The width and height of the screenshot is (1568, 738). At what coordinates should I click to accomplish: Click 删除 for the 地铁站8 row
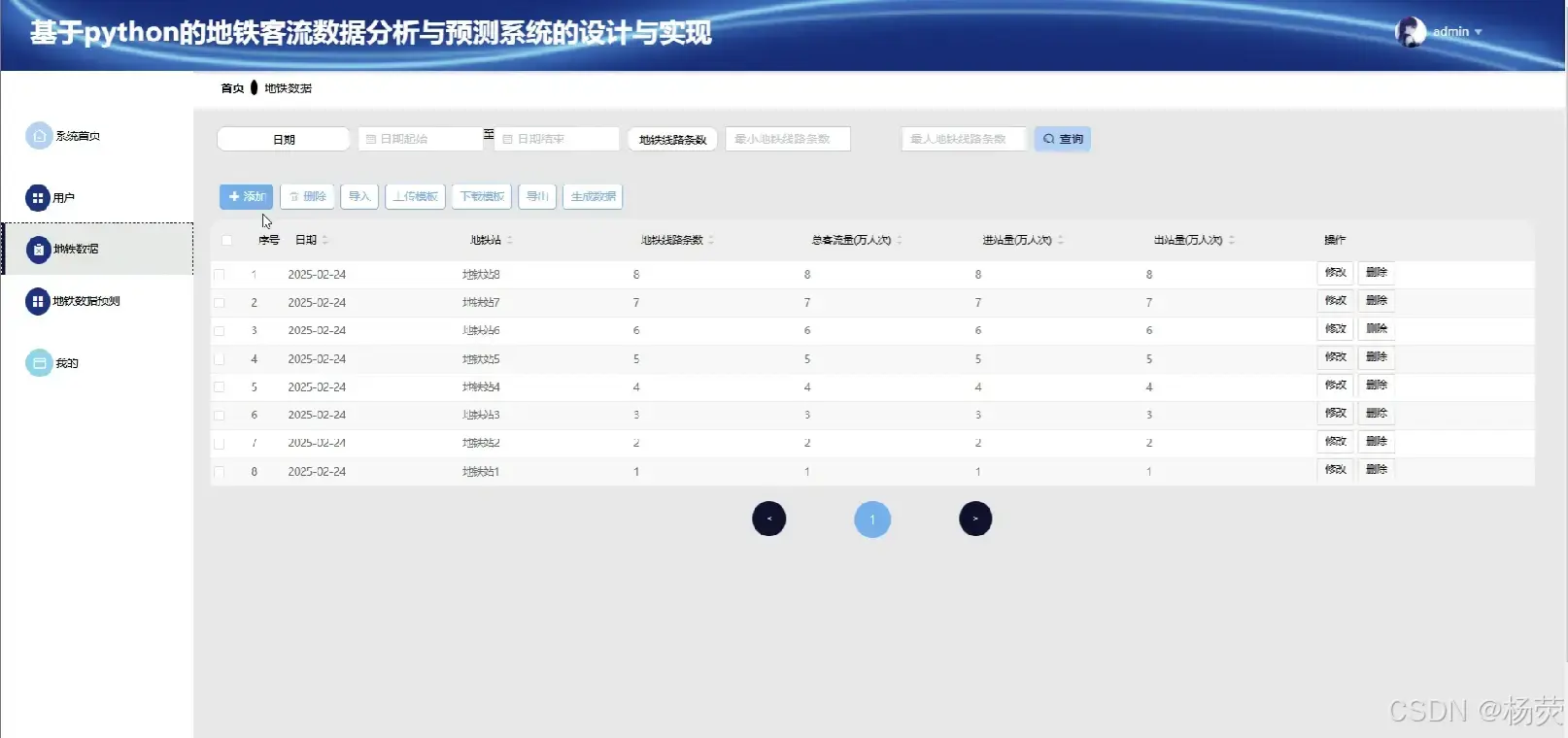point(1377,273)
